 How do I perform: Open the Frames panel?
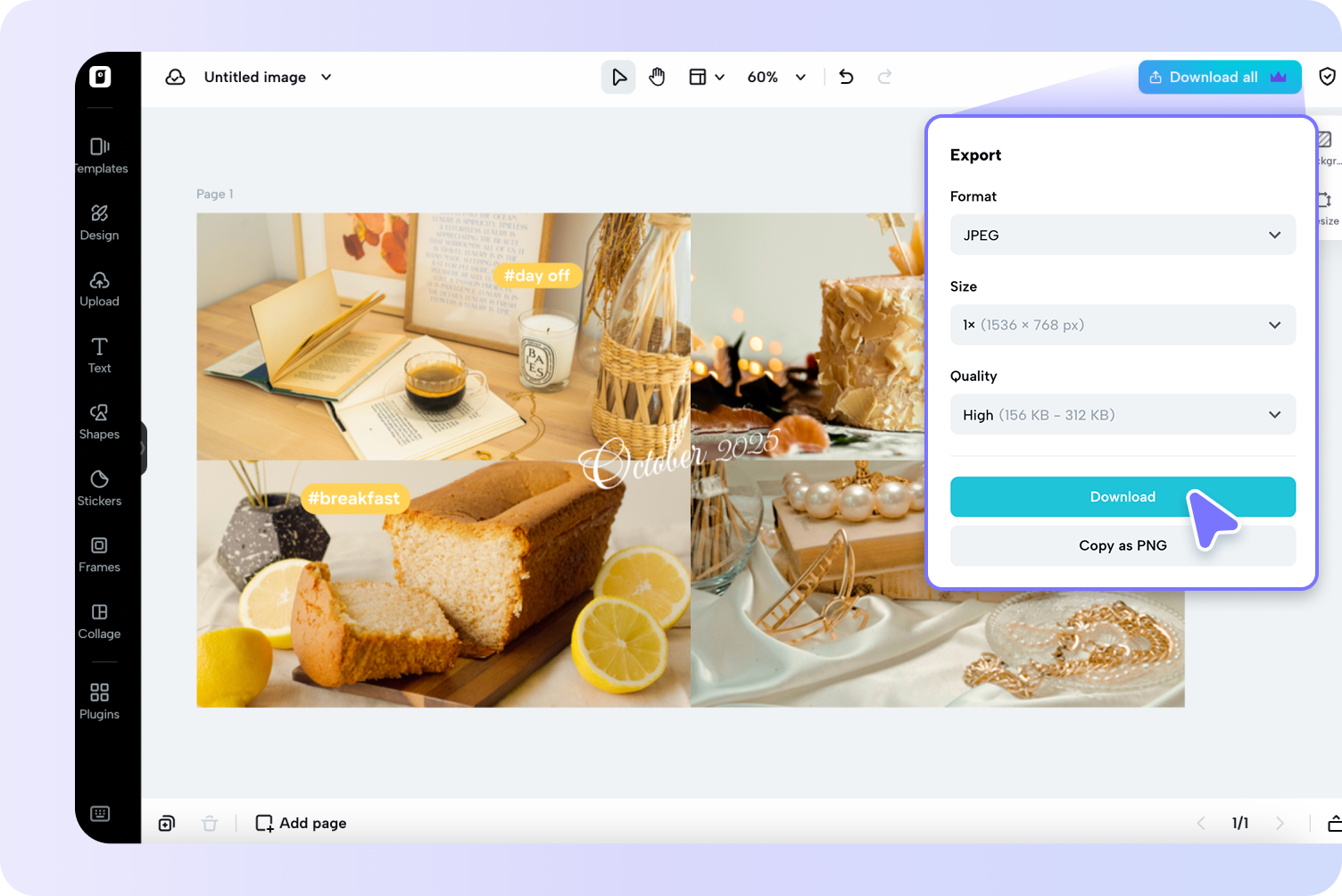tap(100, 555)
